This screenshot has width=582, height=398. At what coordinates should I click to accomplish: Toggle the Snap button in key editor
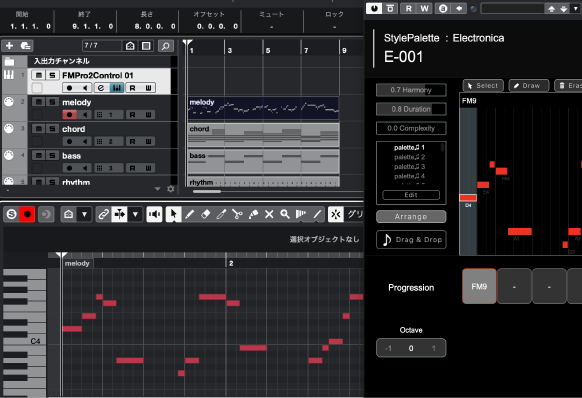336,214
